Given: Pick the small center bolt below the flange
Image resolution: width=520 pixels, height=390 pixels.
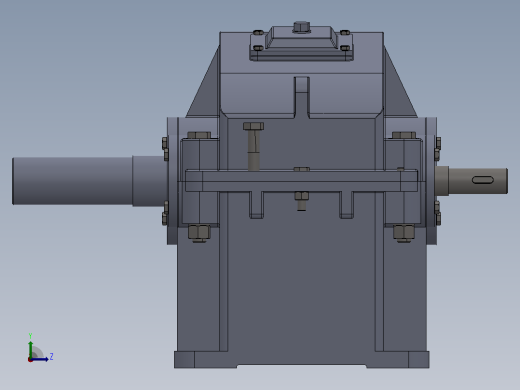Looking at the screenshot, I should coord(301,201).
